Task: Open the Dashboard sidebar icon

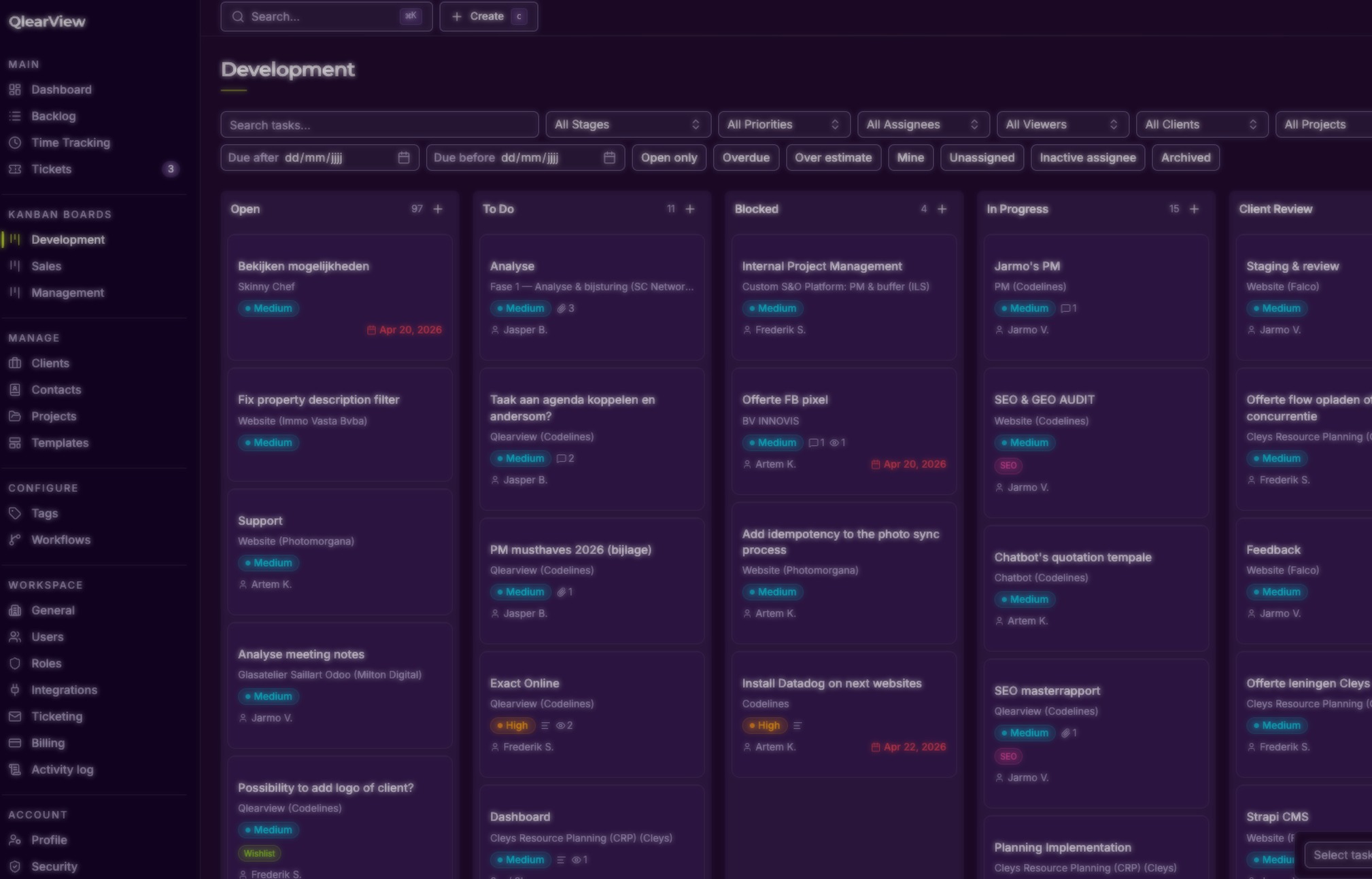Action: (x=15, y=90)
